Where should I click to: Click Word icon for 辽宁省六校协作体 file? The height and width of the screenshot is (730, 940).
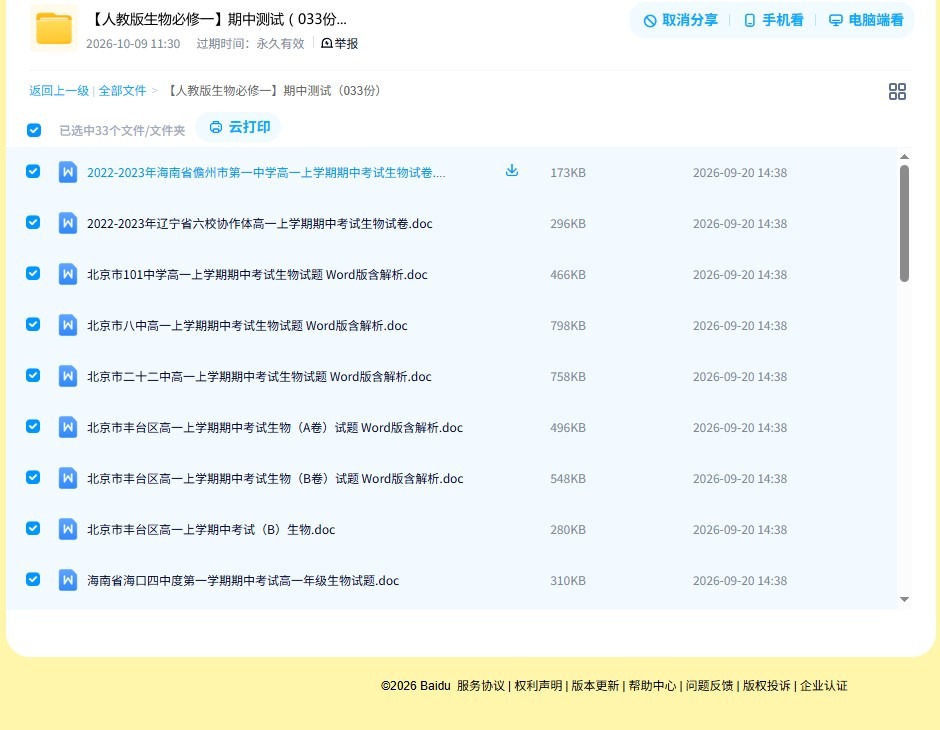[x=68, y=224]
